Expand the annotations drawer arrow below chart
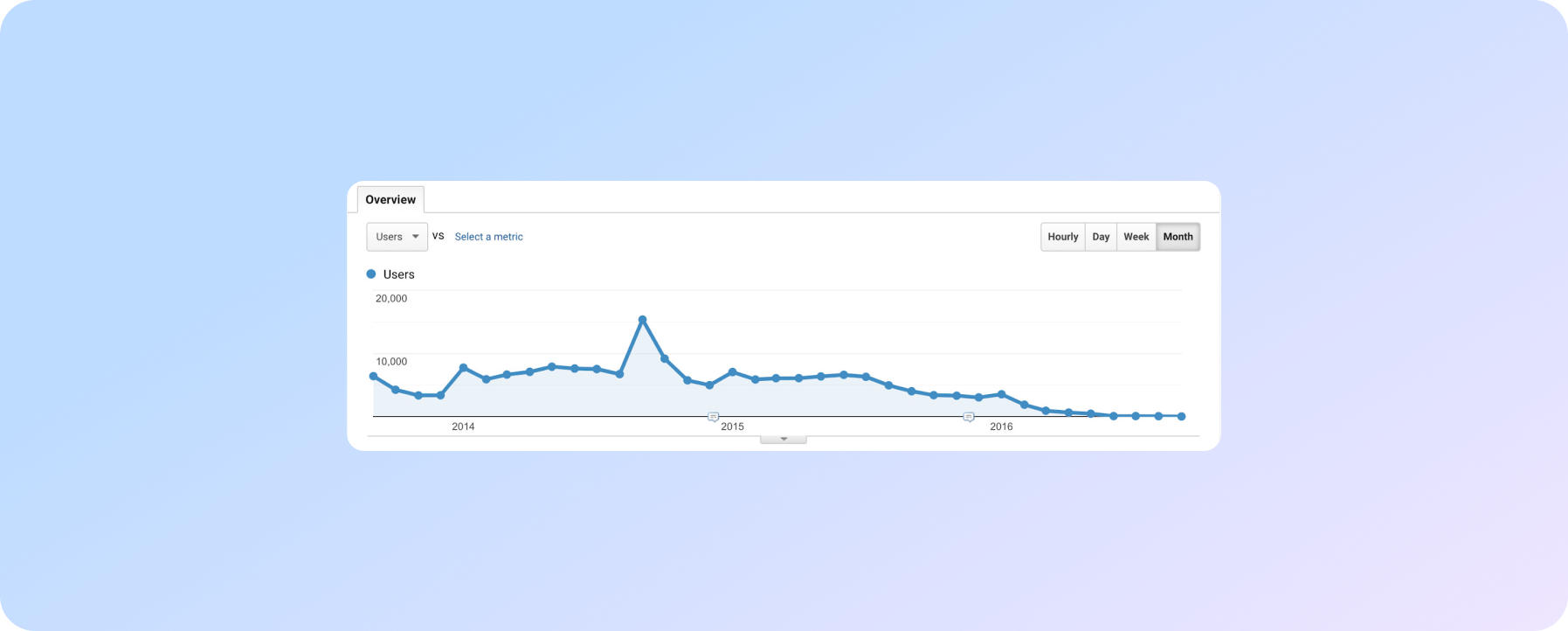Screen dimensions: 1568x631 click(784, 439)
